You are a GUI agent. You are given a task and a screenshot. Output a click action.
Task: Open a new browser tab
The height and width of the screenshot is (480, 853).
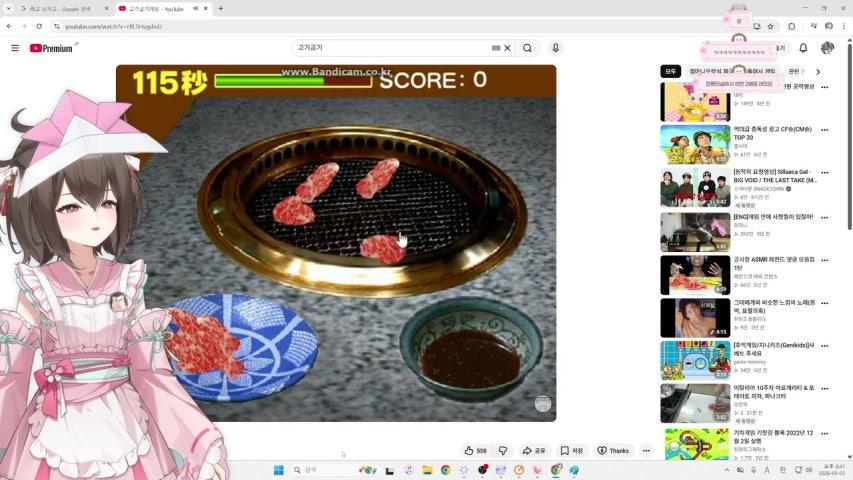pyautogui.click(x=220, y=9)
